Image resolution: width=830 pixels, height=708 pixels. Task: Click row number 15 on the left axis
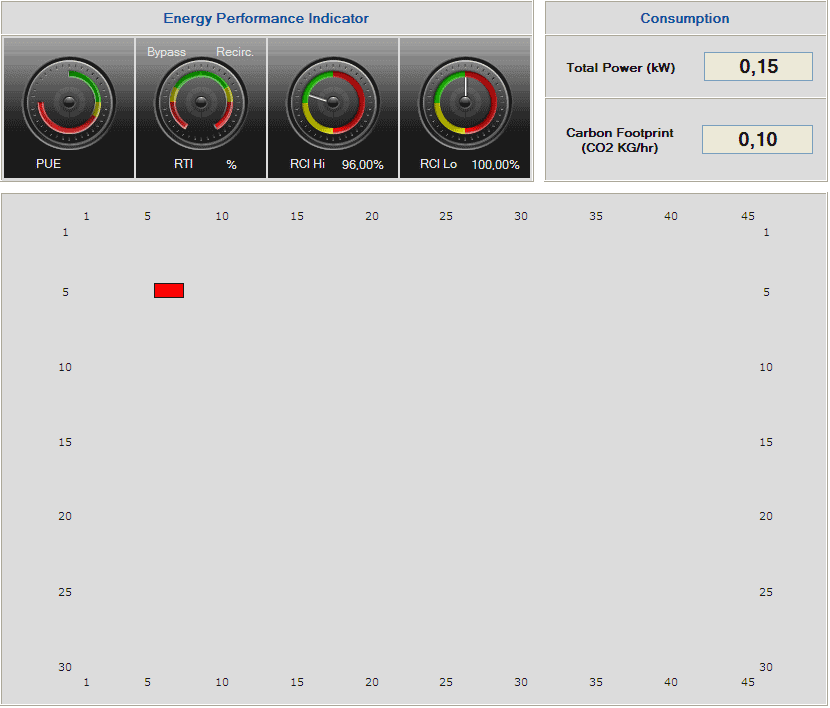pos(65,442)
